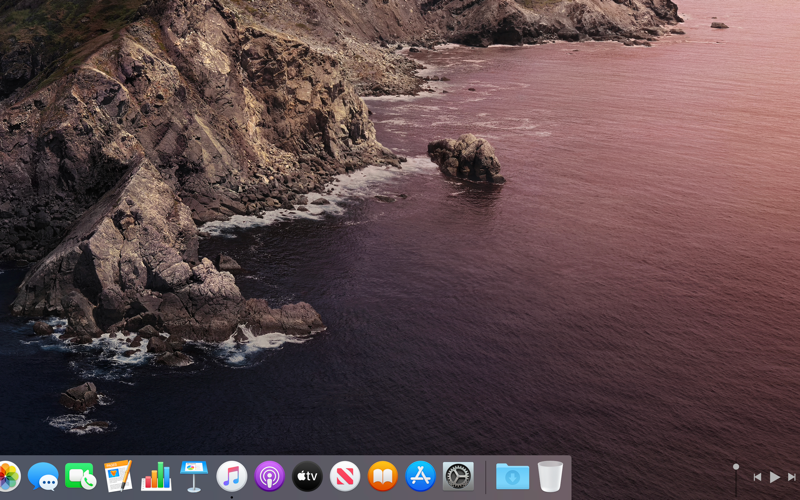Open the Apple TV app
Viewport: 800px width, 500px height.
[x=307, y=477]
